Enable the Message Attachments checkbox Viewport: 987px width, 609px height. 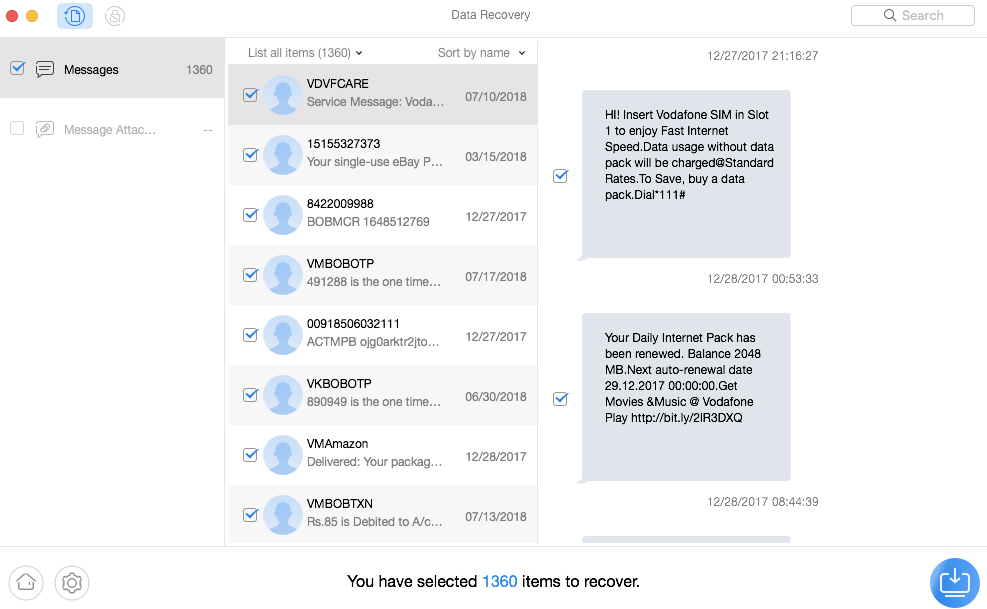coord(17,129)
